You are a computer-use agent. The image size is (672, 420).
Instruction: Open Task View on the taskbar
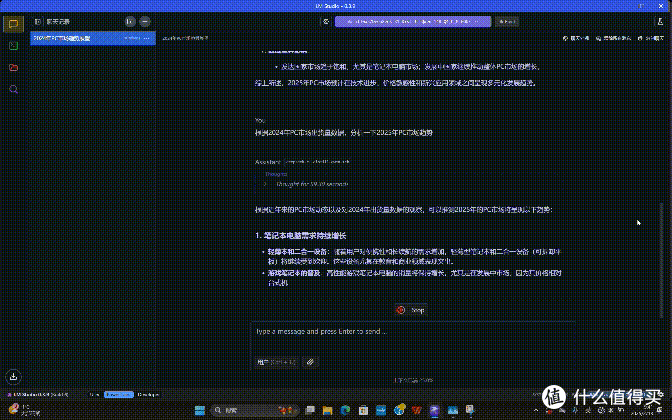(310, 410)
